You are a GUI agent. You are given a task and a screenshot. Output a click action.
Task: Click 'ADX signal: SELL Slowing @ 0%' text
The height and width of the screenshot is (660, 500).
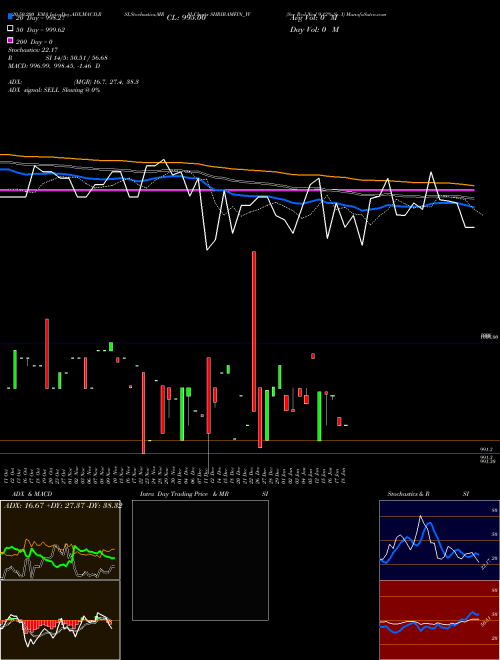[54, 90]
